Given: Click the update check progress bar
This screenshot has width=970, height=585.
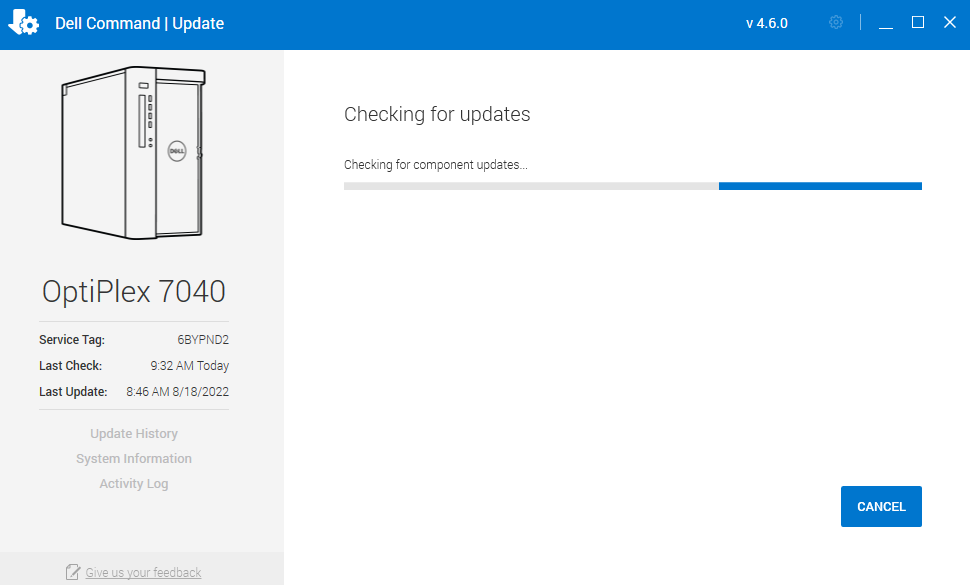Looking at the screenshot, I should click(633, 186).
